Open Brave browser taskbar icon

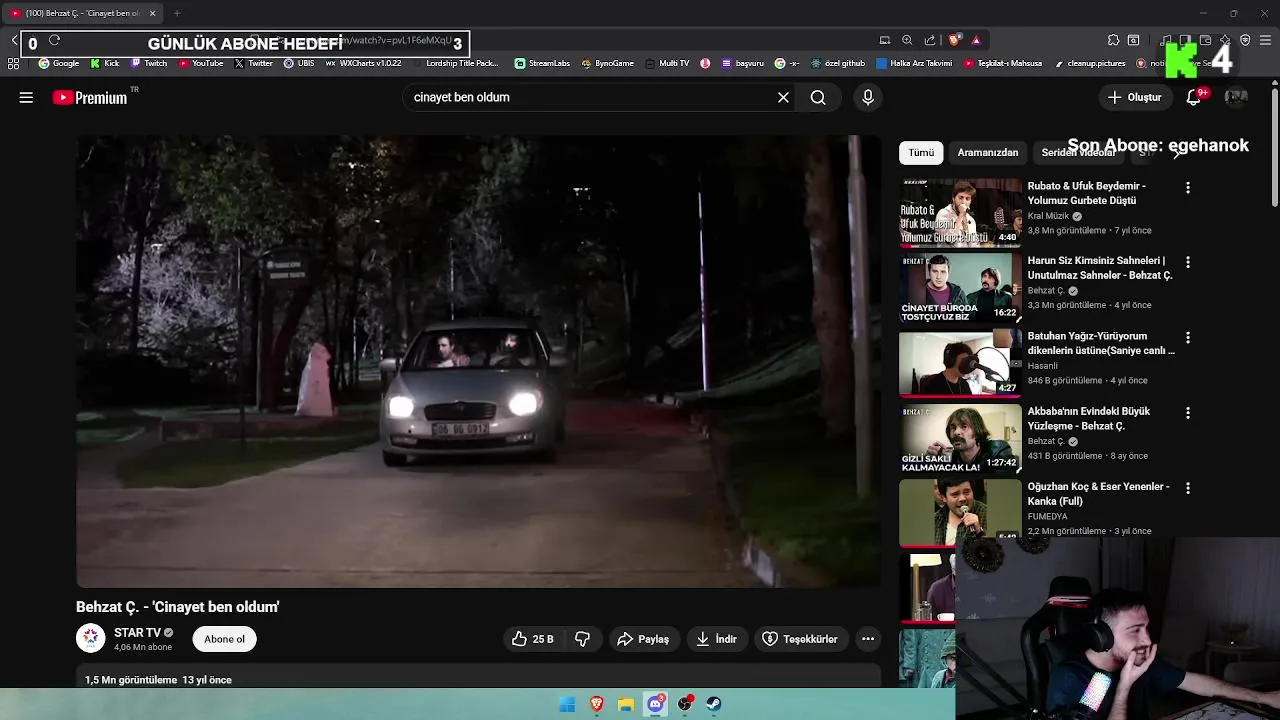click(597, 704)
